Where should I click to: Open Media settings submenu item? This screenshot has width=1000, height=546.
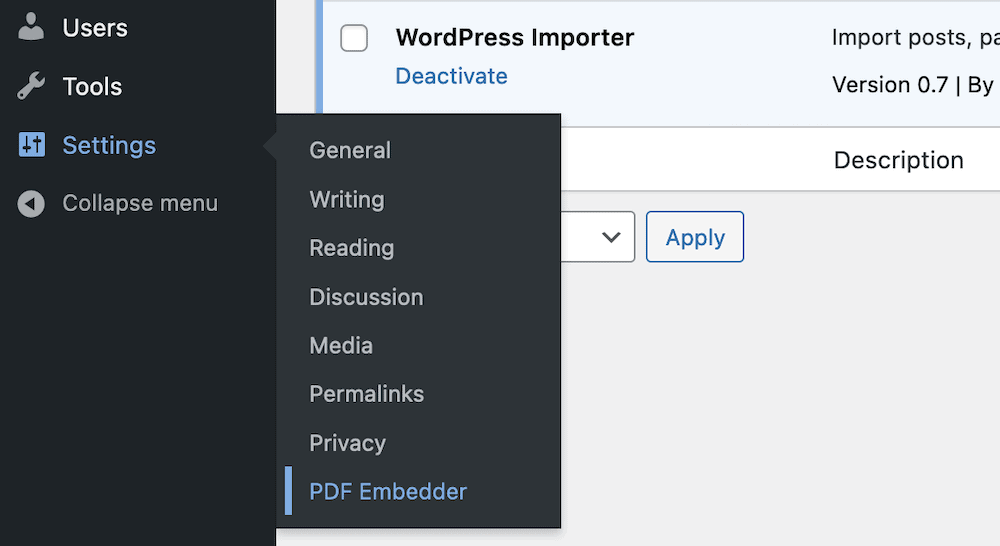pyautogui.click(x=341, y=346)
